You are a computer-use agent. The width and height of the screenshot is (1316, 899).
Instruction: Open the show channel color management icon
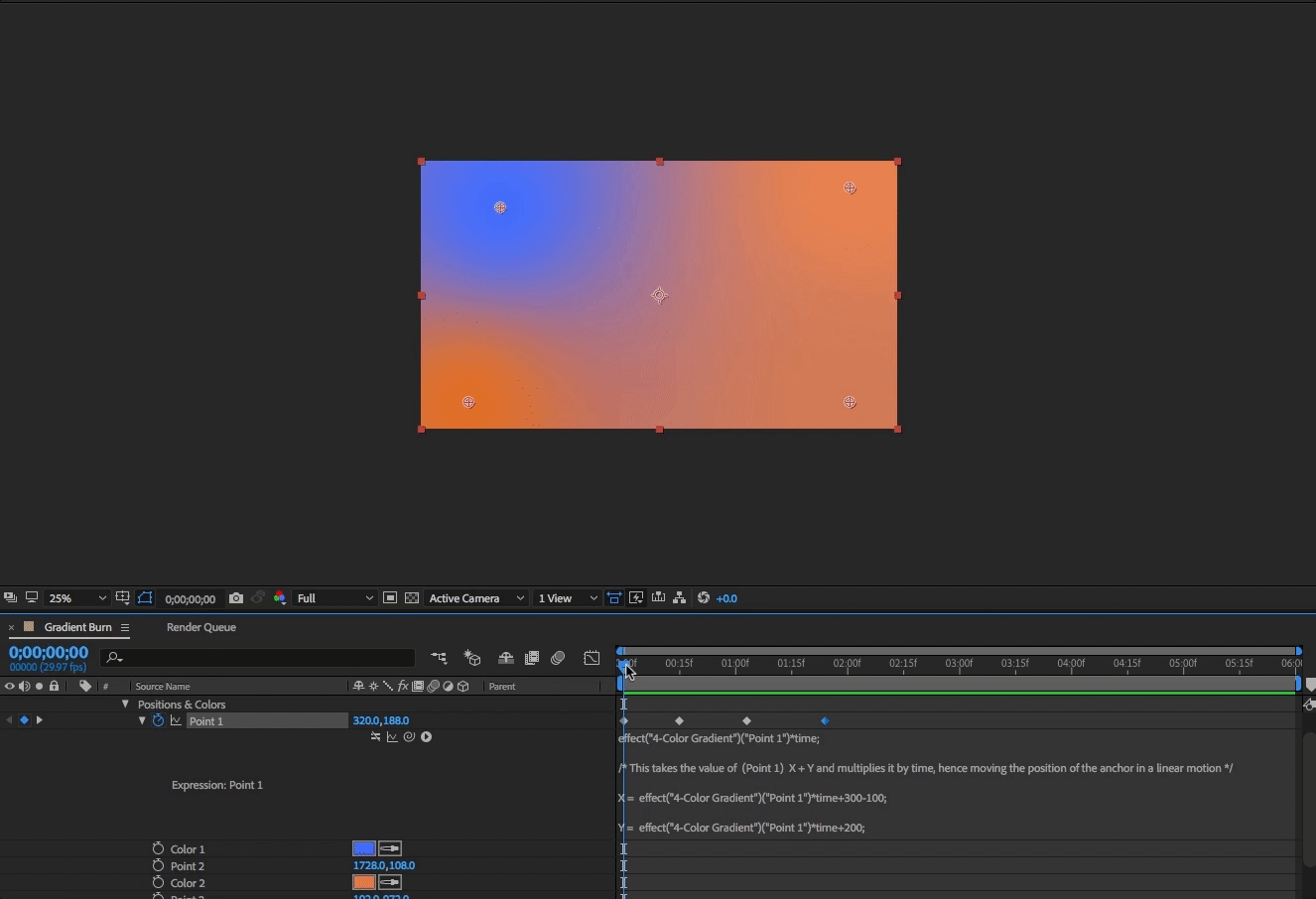point(280,597)
